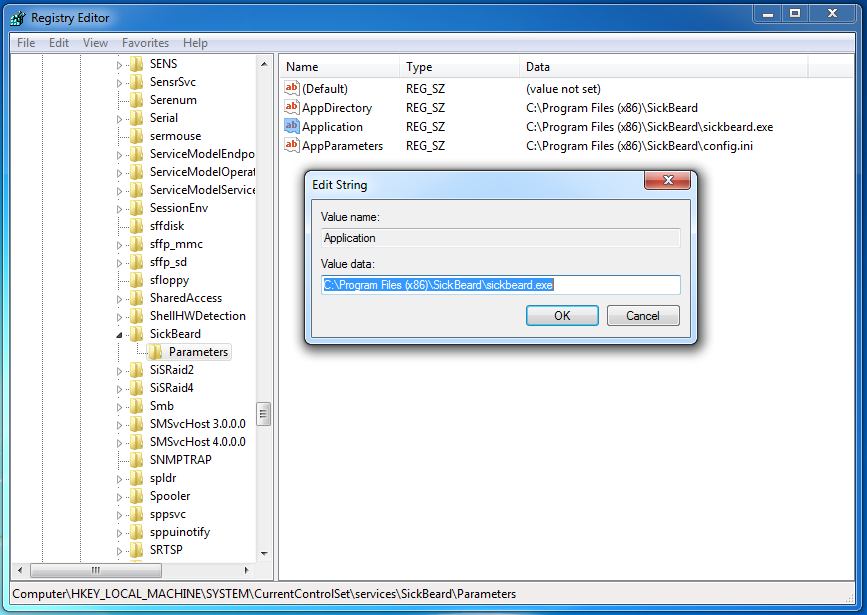Click the sfloppy folder icon

click(137, 280)
